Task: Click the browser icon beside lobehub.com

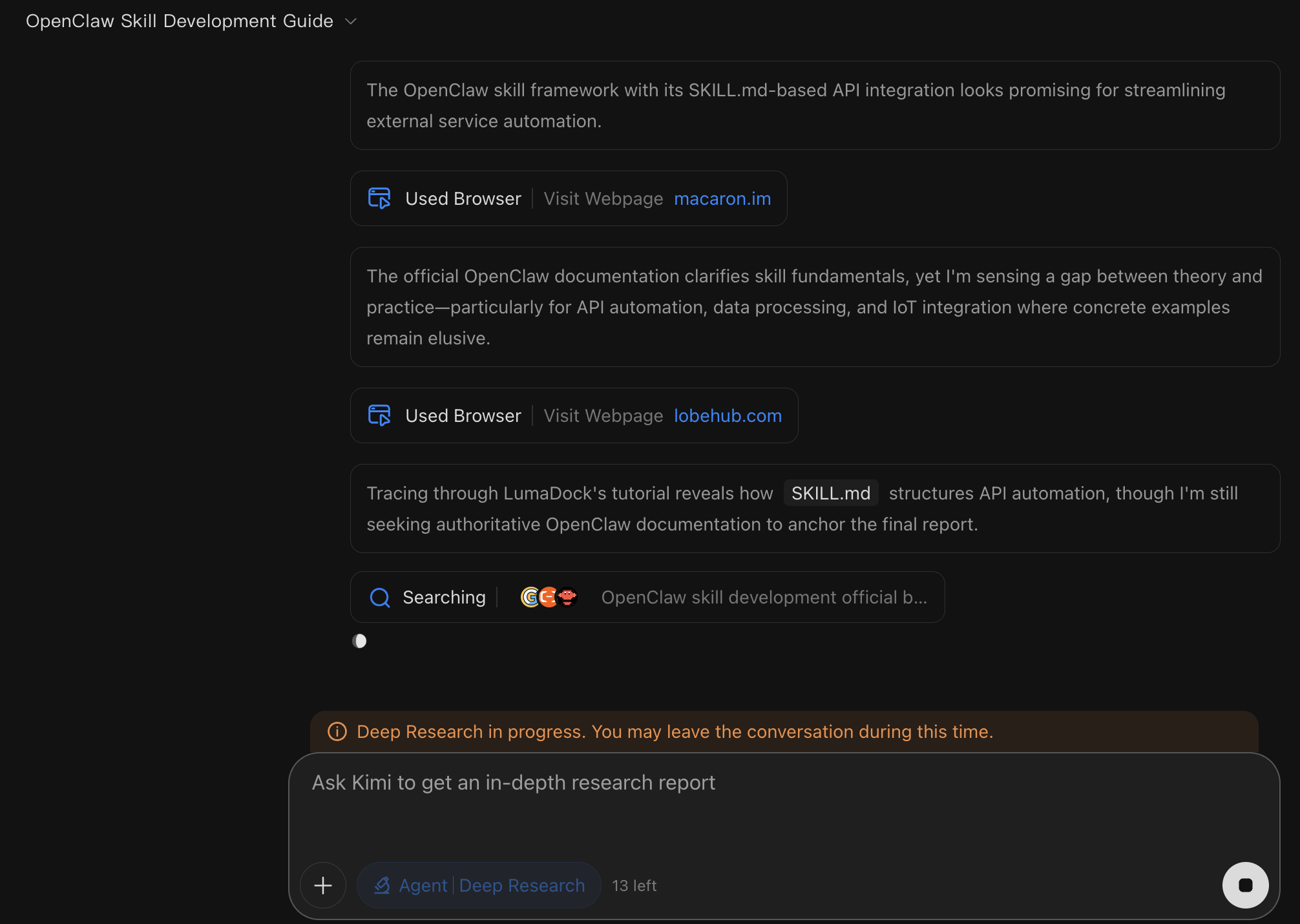Action: 379,415
